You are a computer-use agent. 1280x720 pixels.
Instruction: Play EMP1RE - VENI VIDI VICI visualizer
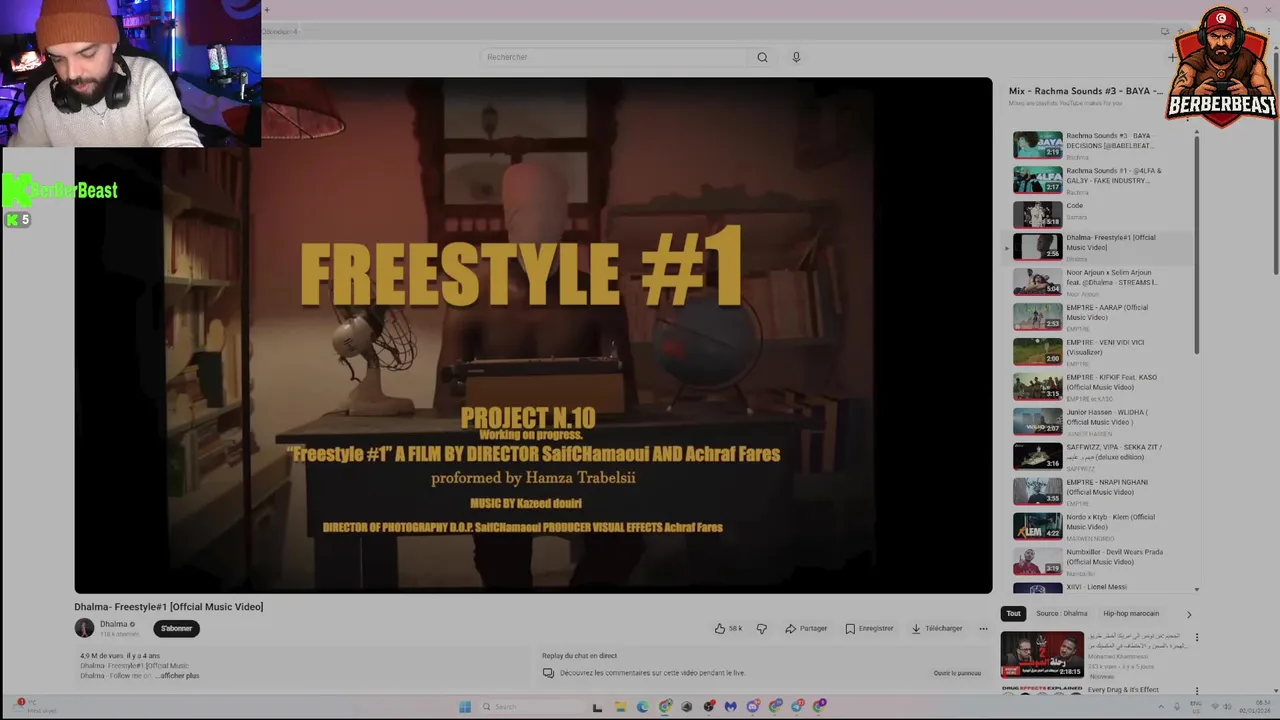click(1100, 352)
